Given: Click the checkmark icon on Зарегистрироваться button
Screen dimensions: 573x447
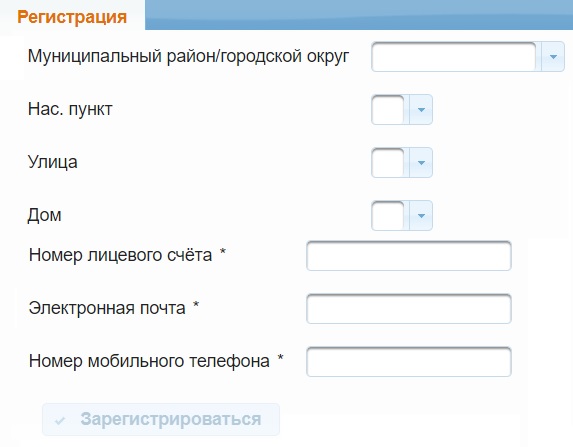Looking at the screenshot, I should tap(60, 421).
